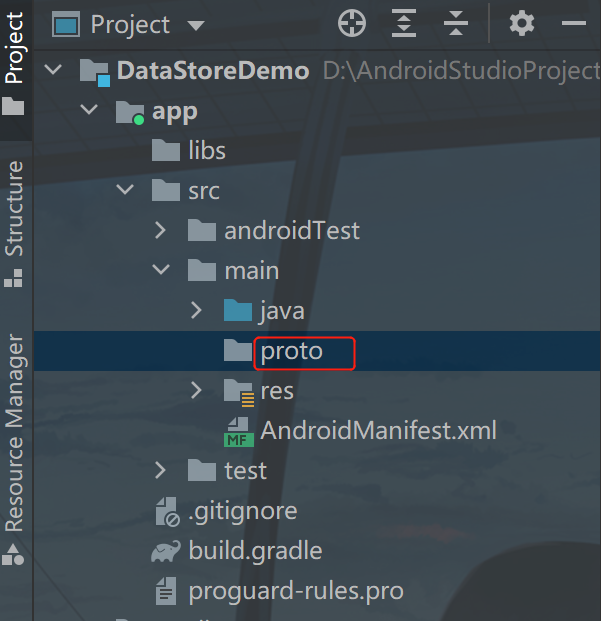The height and width of the screenshot is (621, 601).
Task: Click the res resources folder icon
Action: (239, 392)
